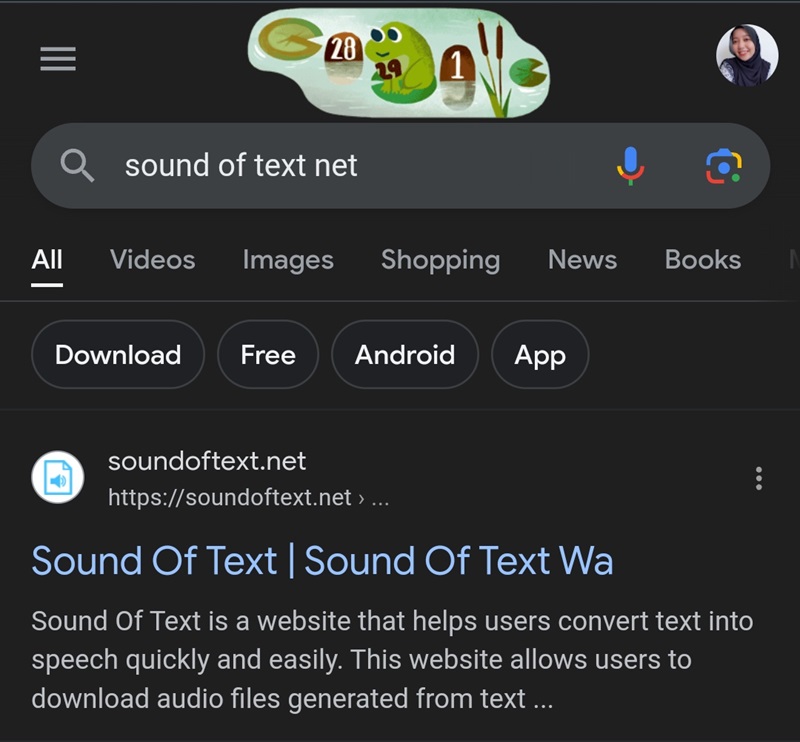800x742 pixels.
Task: Open three-dot options for soundoftext.net result
Action: click(759, 479)
